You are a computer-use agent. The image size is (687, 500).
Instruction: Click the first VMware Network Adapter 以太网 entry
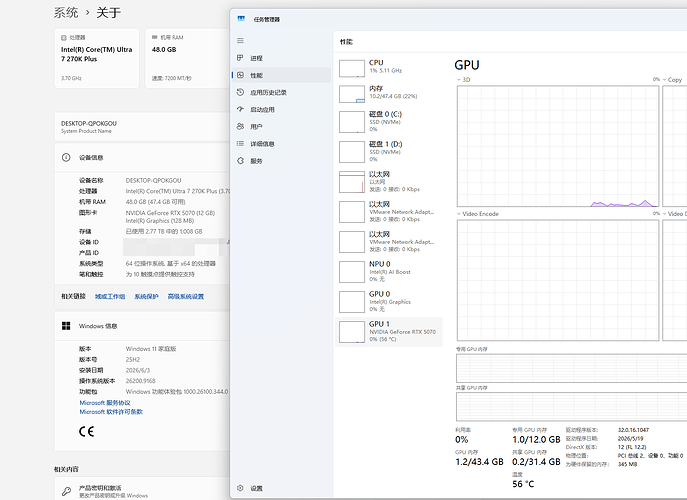[389, 212]
